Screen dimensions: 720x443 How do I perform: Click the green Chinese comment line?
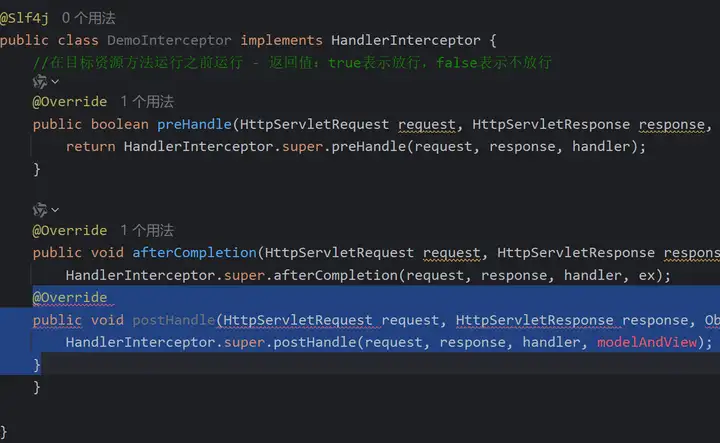tap(292, 62)
